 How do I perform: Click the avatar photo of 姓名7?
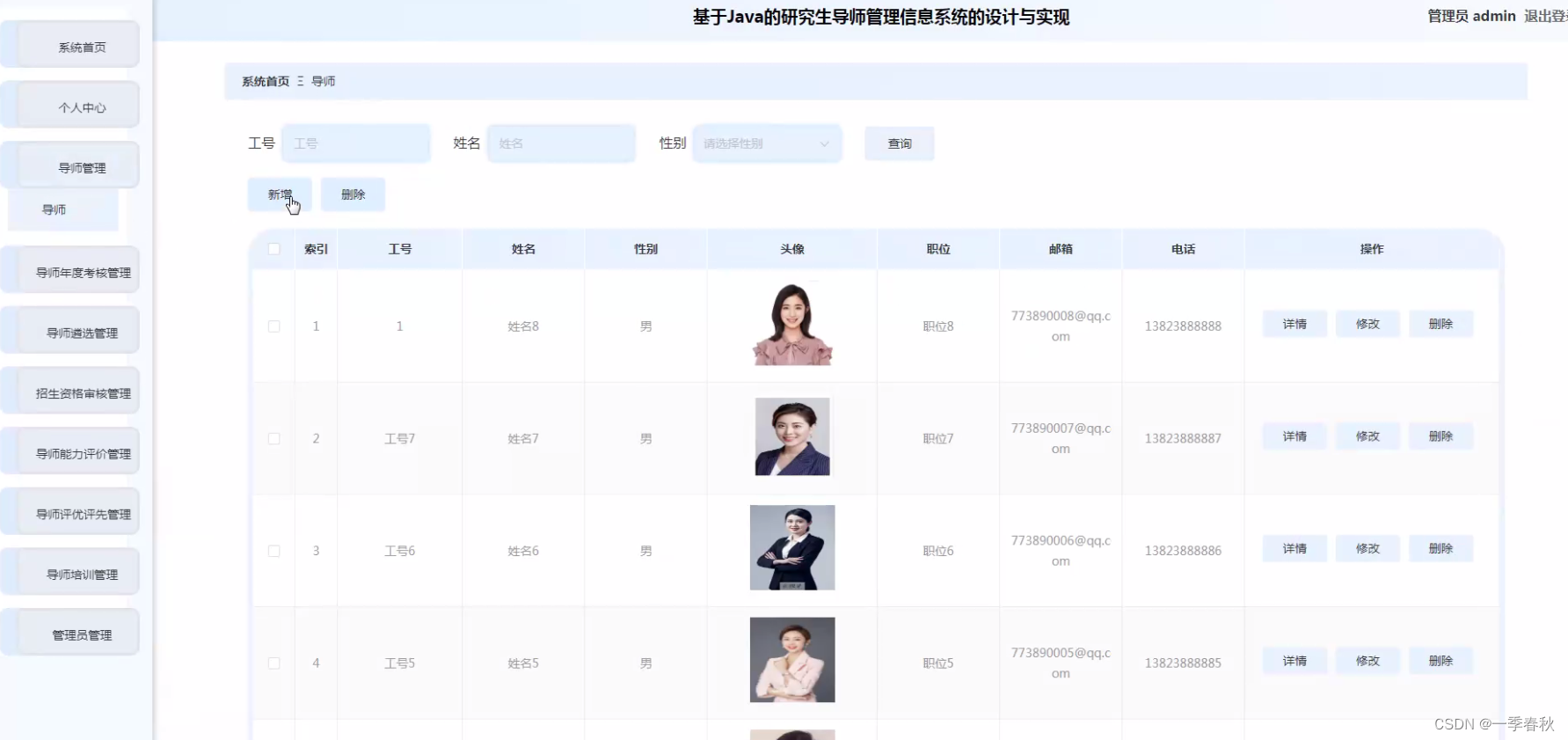coord(792,436)
